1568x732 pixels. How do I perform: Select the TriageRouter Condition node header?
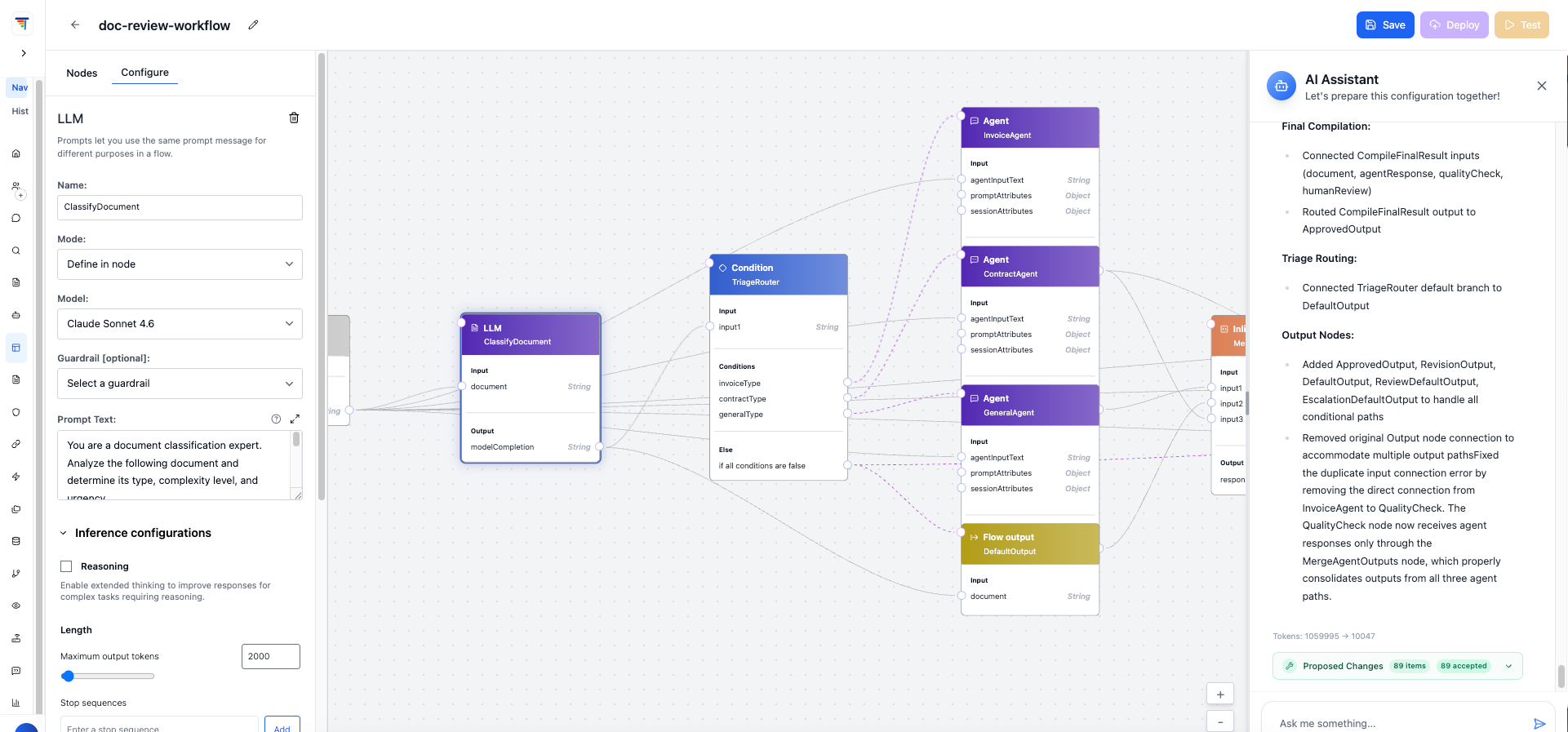pos(779,274)
